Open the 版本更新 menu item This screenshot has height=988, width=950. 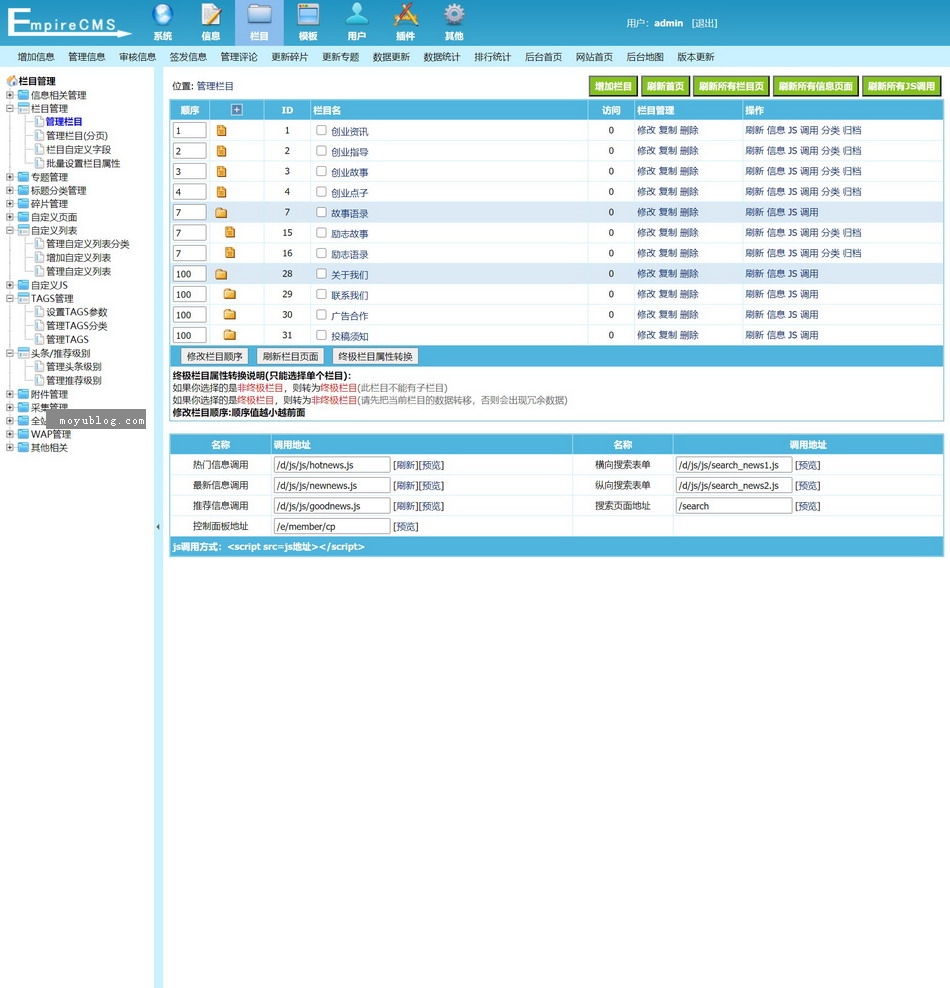coord(695,57)
